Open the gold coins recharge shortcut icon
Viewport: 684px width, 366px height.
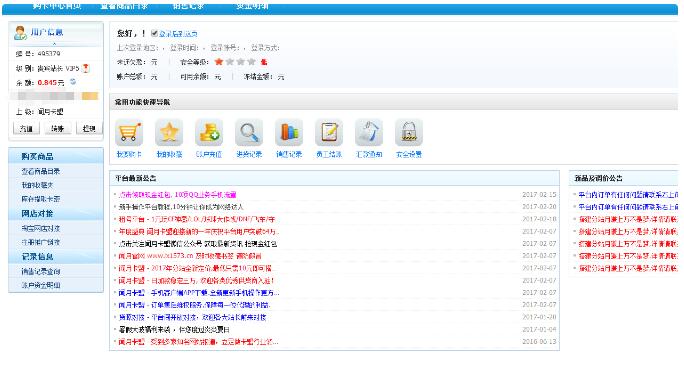[209, 133]
